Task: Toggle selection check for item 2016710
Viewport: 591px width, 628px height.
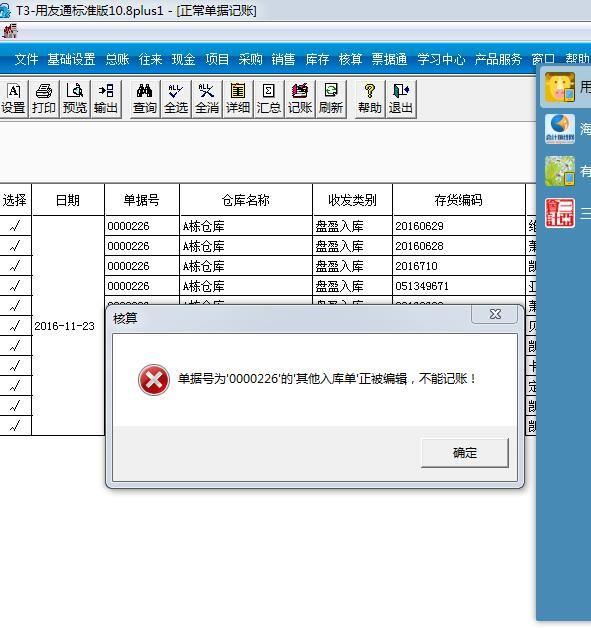Action: [15, 266]
